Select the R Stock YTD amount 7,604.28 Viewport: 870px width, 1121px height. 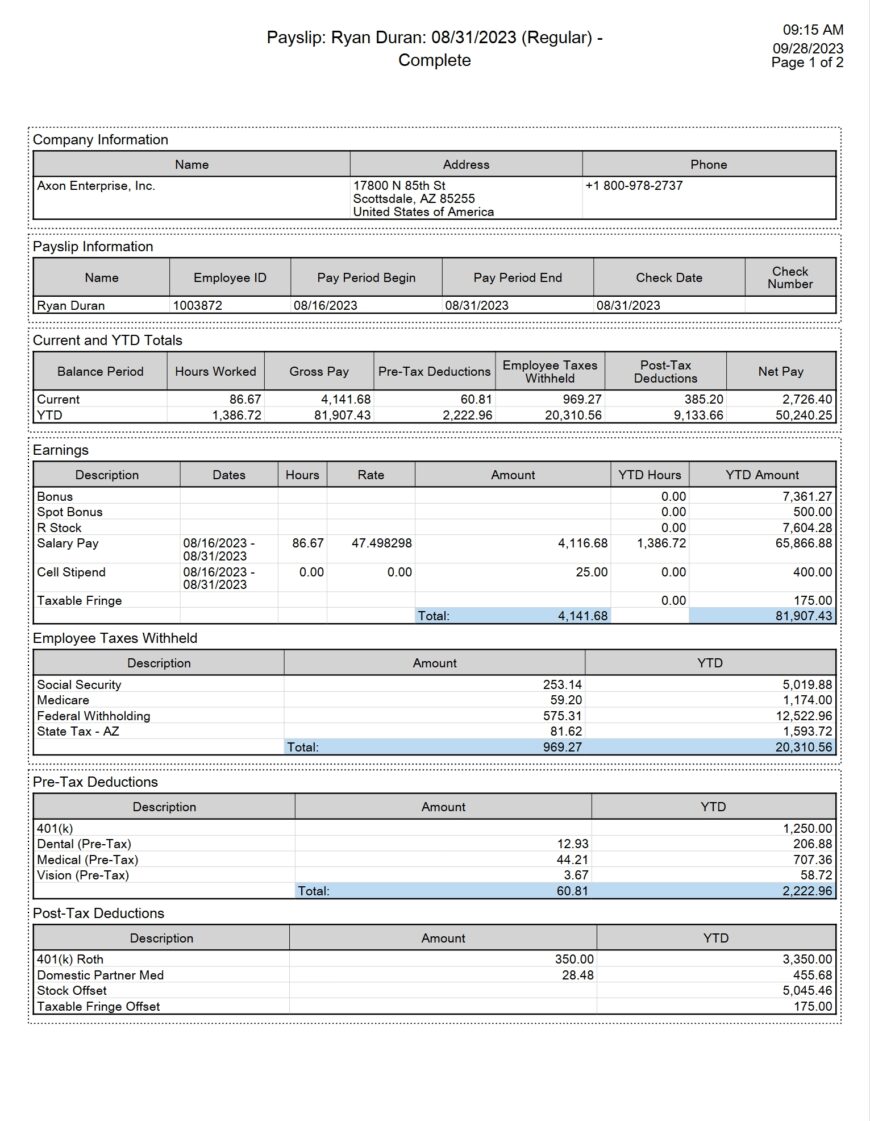[807, 528]
